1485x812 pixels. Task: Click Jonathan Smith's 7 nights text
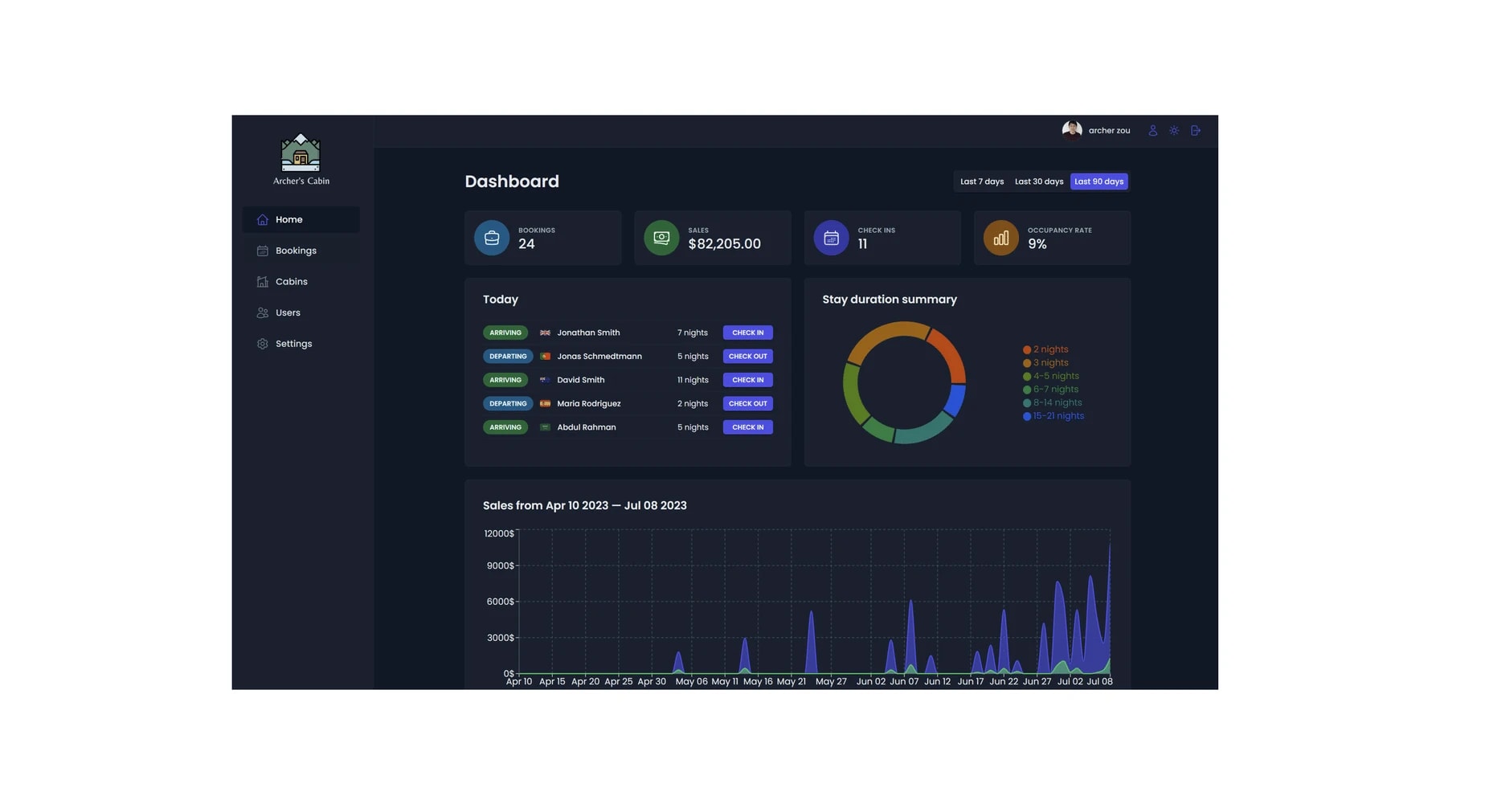tap(692, 333)
